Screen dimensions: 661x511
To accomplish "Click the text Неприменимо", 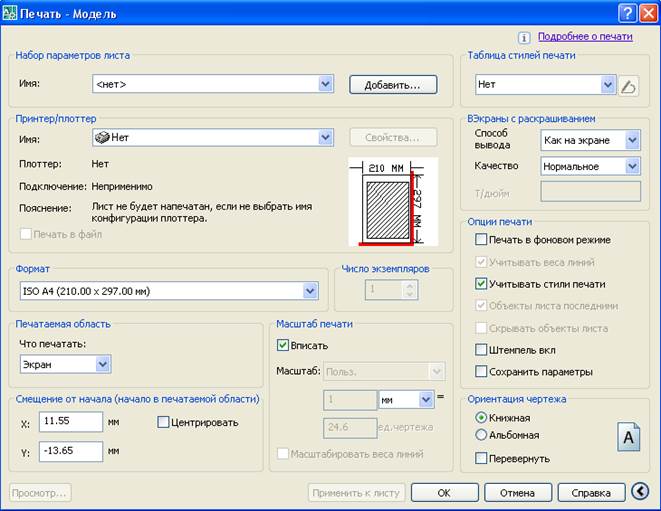I will pos(122,187).
